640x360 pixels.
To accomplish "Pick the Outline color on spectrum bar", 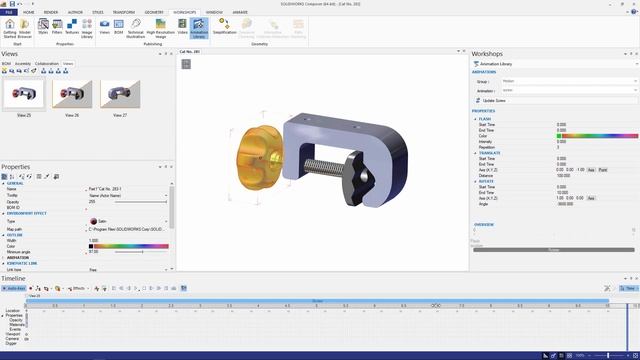I will tap(131, 246).
